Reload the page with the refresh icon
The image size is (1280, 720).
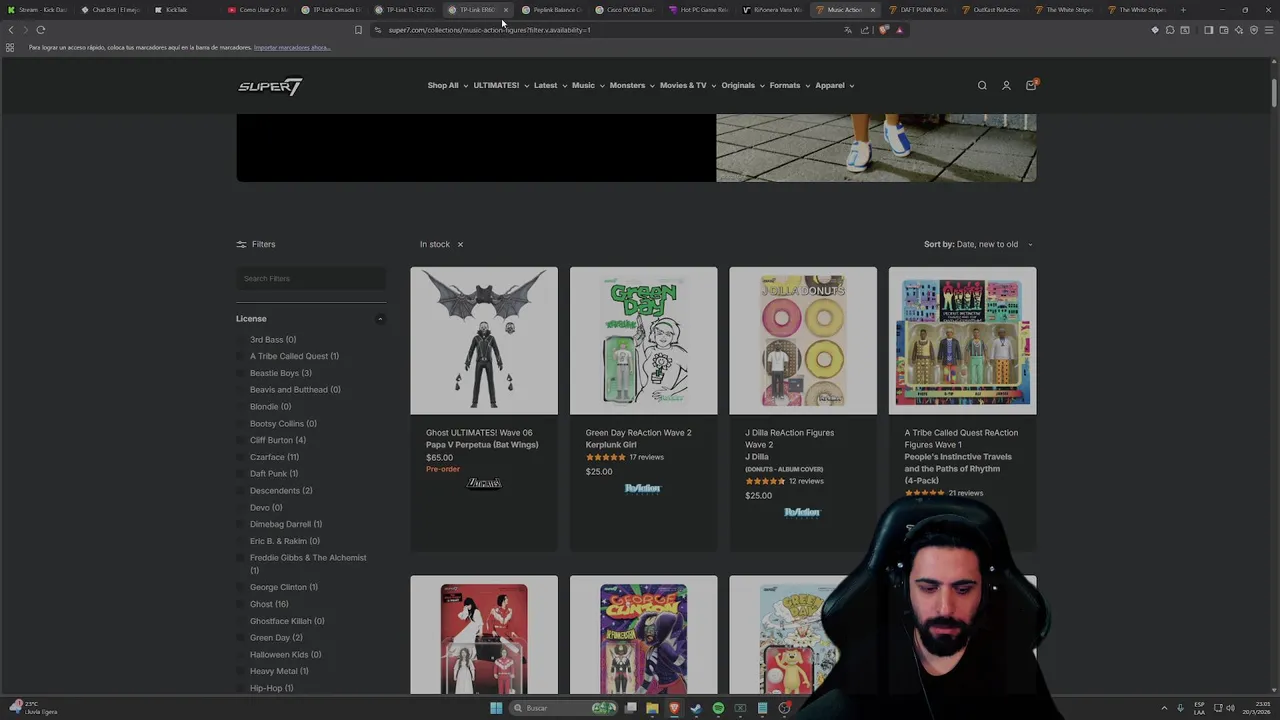point(41,30)
